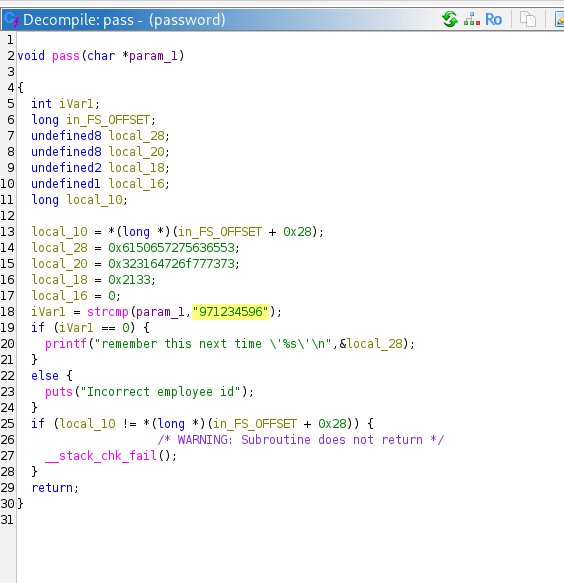Click the edit icon at the toolbar edge

559,19
